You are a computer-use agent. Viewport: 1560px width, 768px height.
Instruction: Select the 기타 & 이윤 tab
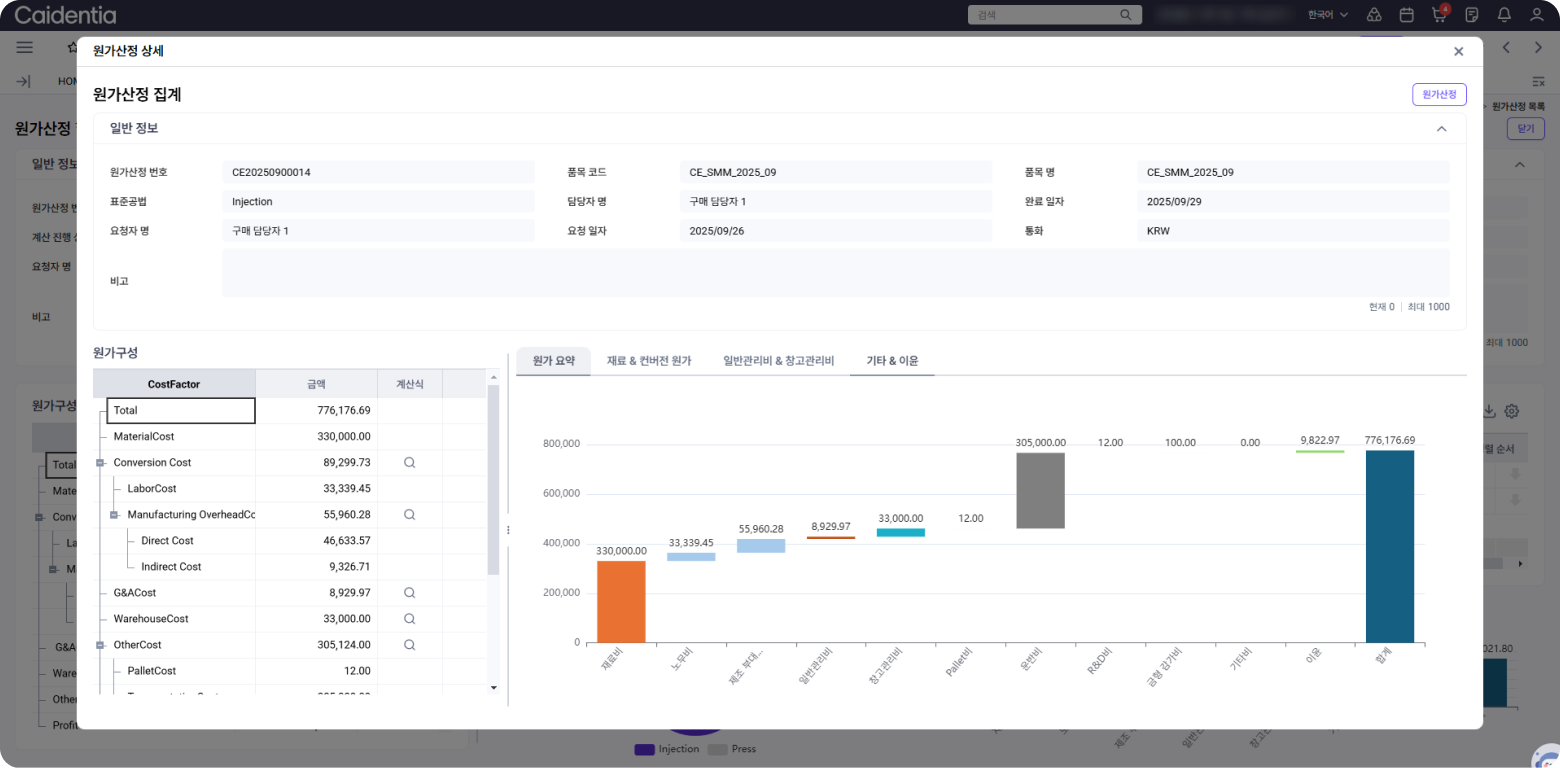point(891,361)
